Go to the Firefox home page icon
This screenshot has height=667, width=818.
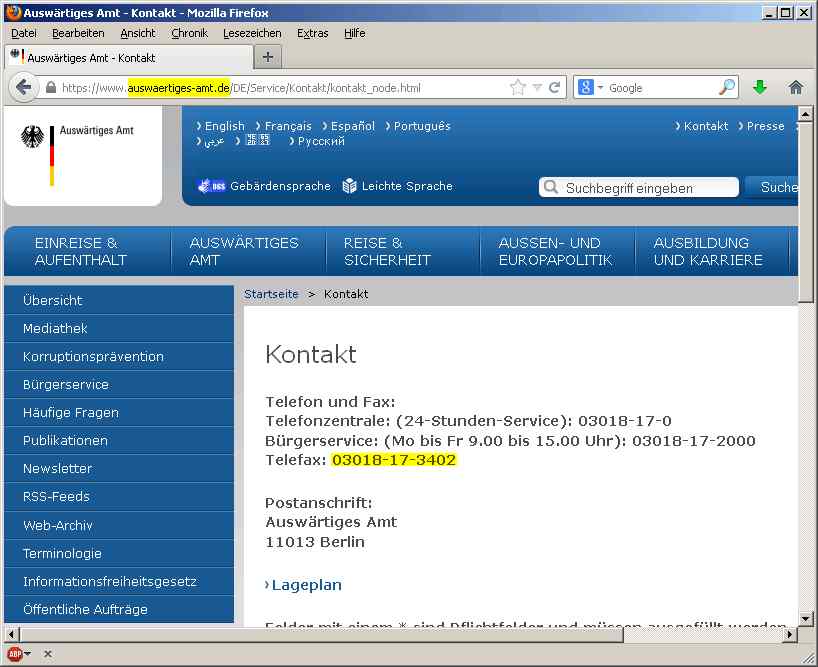796,87
